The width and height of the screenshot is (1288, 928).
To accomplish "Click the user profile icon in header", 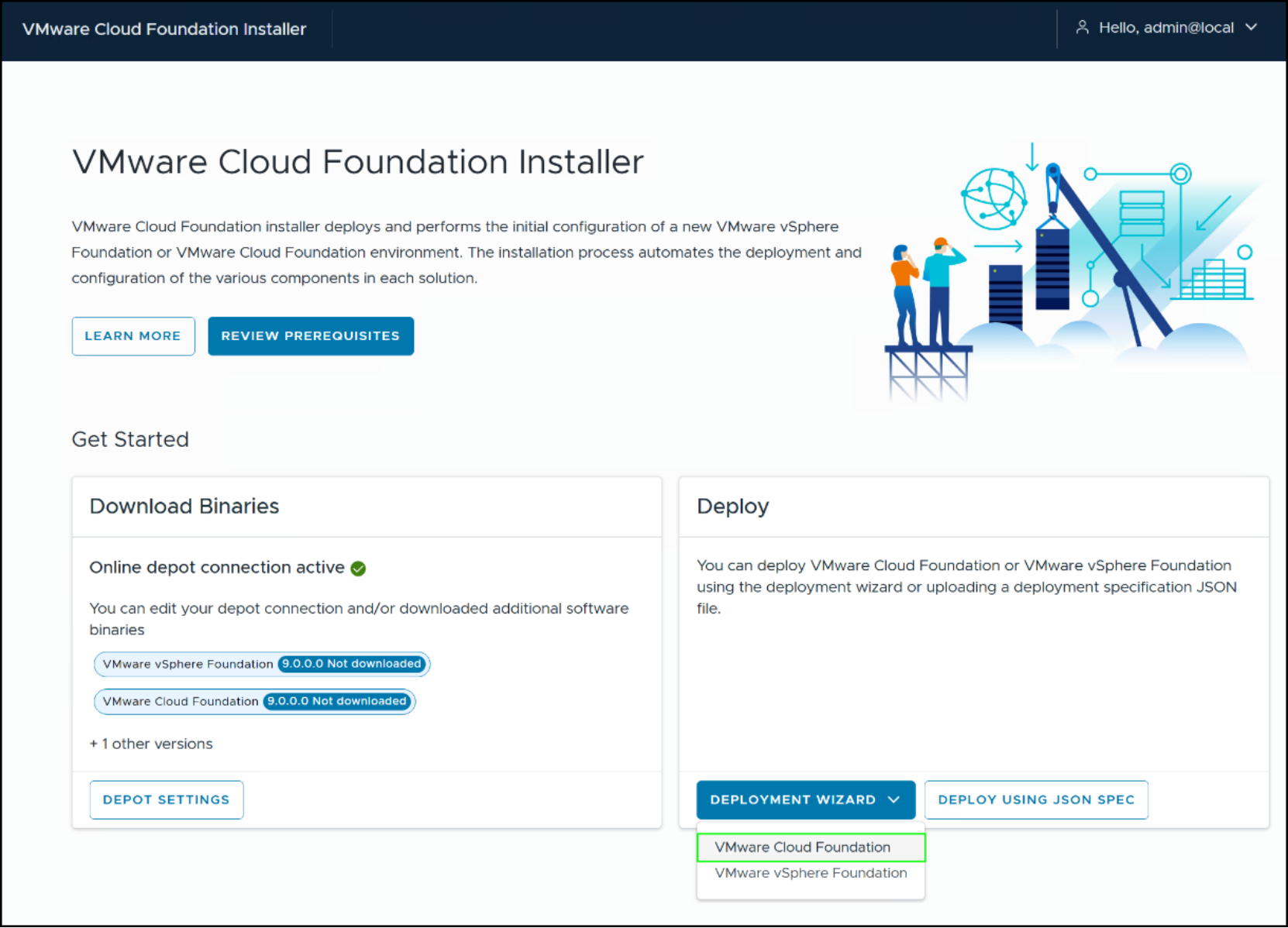I will click(1083, 28).
